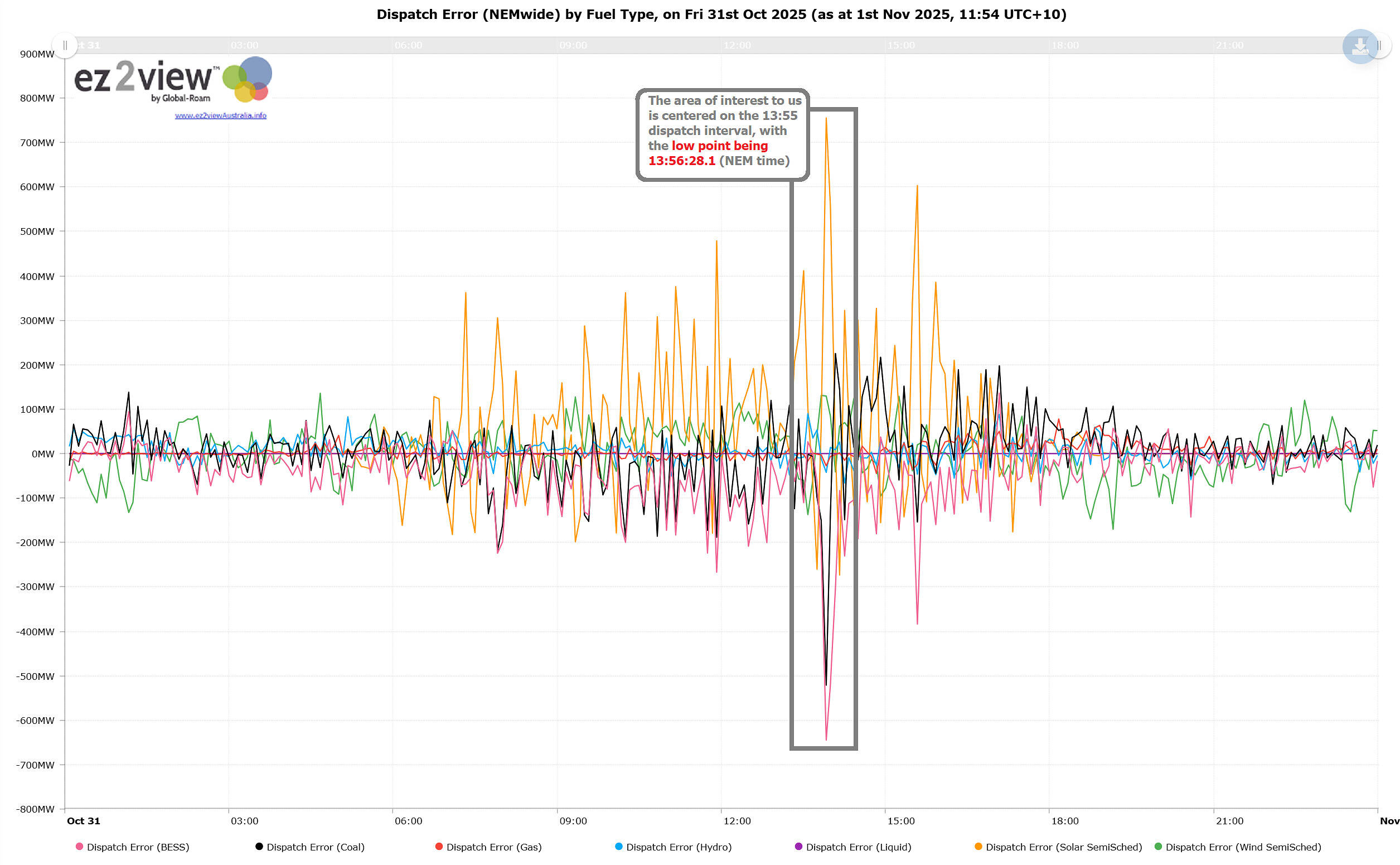This screenshot has width=1400, height=865.
Task: Grab the left zoom scrollbar handle
Action: click(65, 45)
